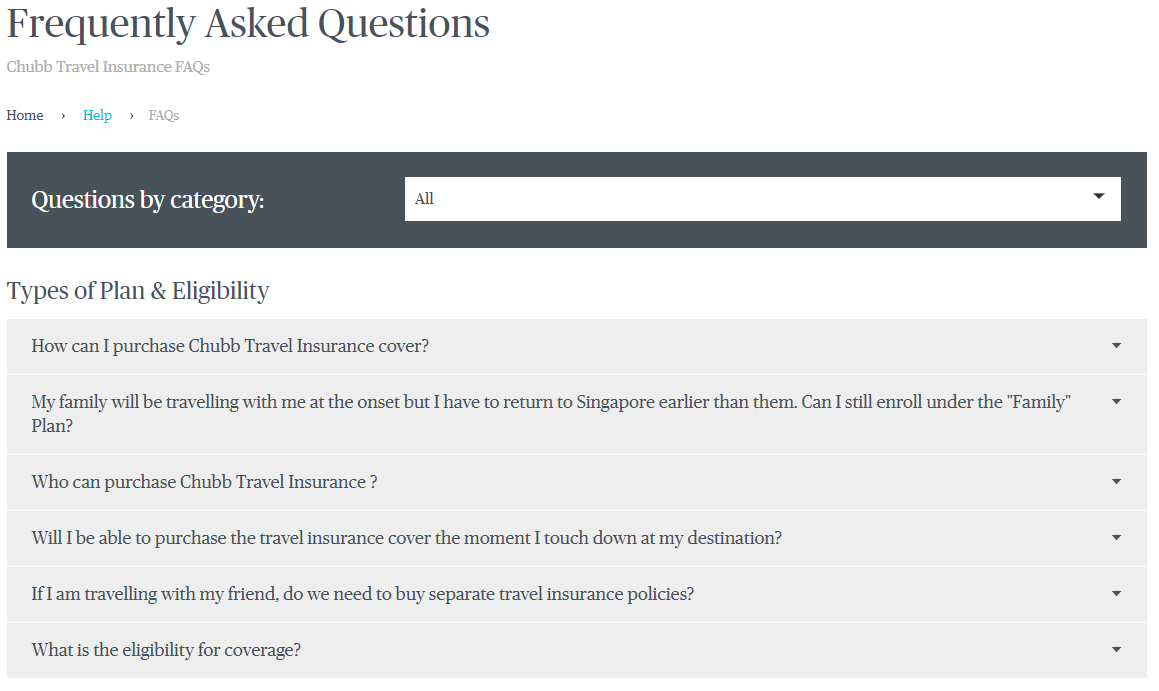Open the Help breadcrumb link
This screenshot has height=691, width=1159.
click(97, 115)
